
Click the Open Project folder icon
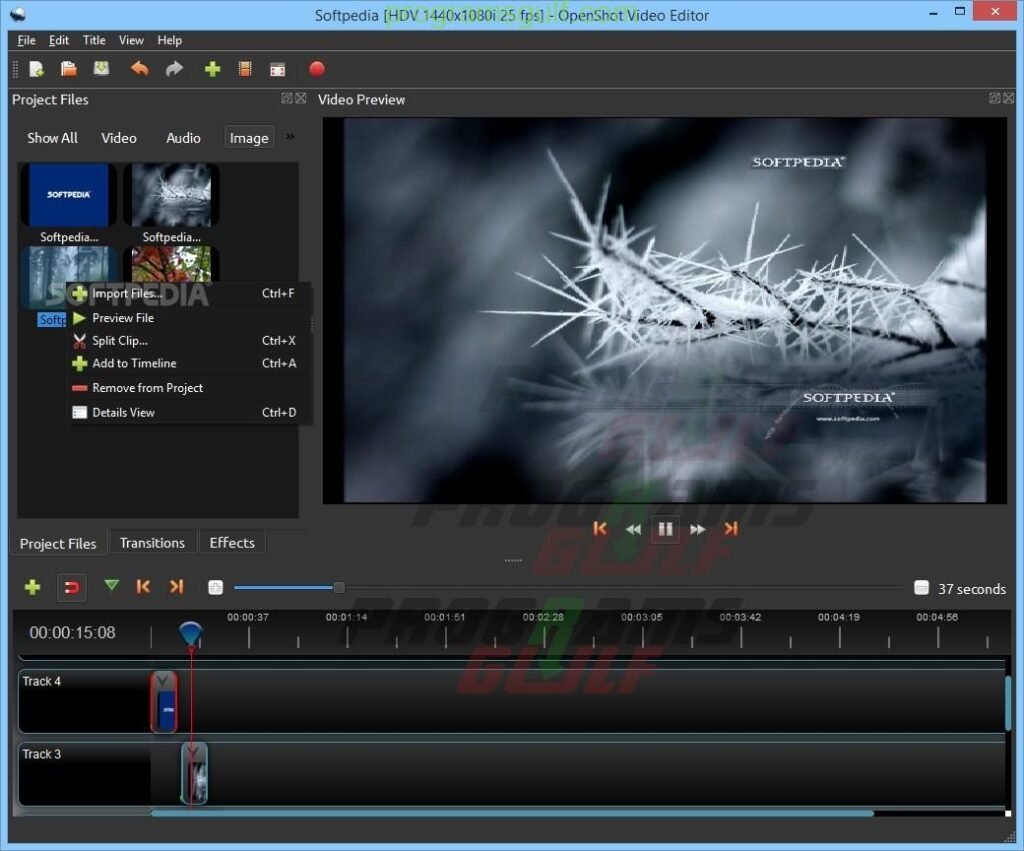pyautogui.click(x=69, y=69)
